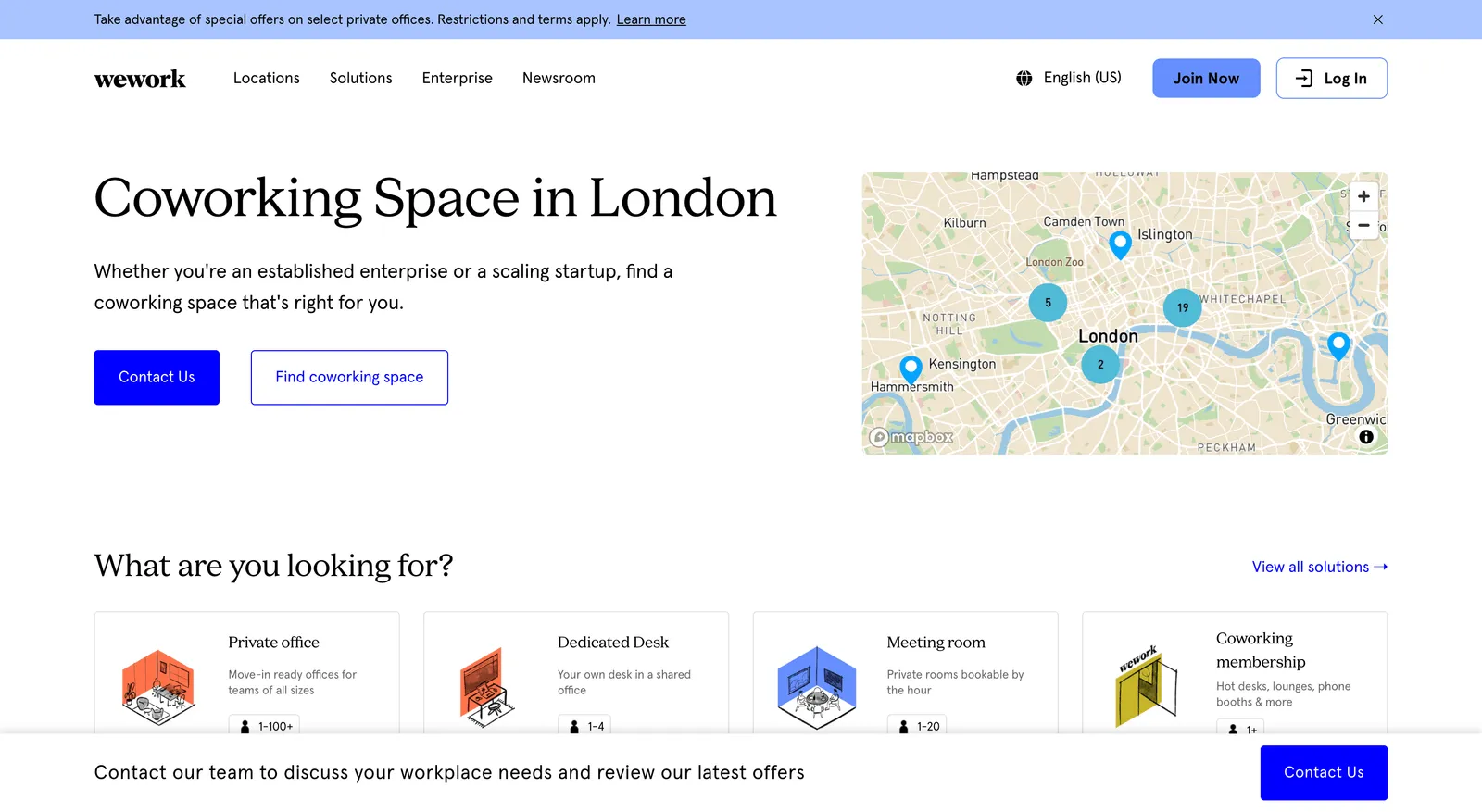Open the Enterprise menu

pyautogui.click(x=458, y=79)
